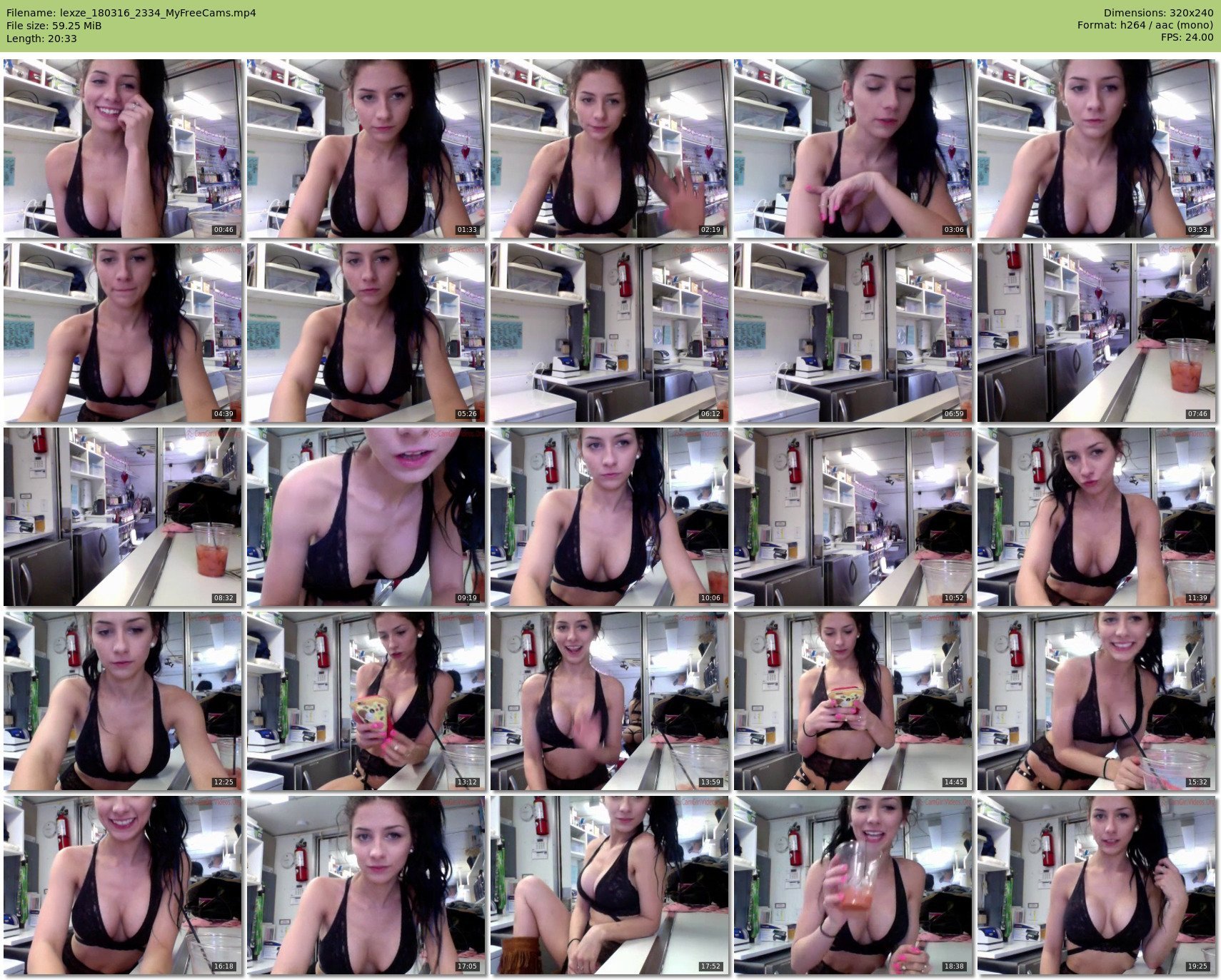
Task: Pick the frame timestamped 11:39
Action: coord(1096,517)
